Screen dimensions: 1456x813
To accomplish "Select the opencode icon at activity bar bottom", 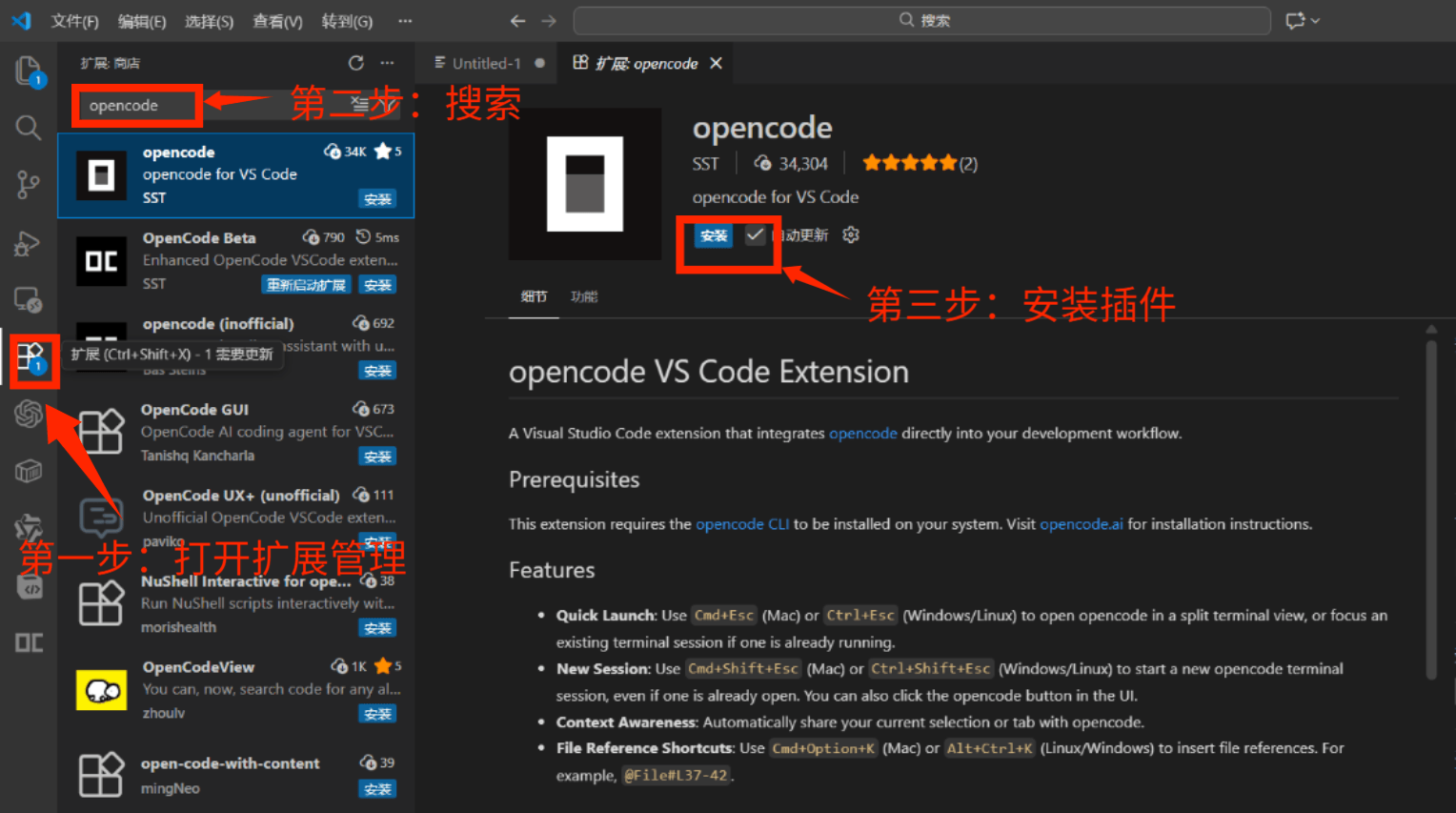I will 29,642.
